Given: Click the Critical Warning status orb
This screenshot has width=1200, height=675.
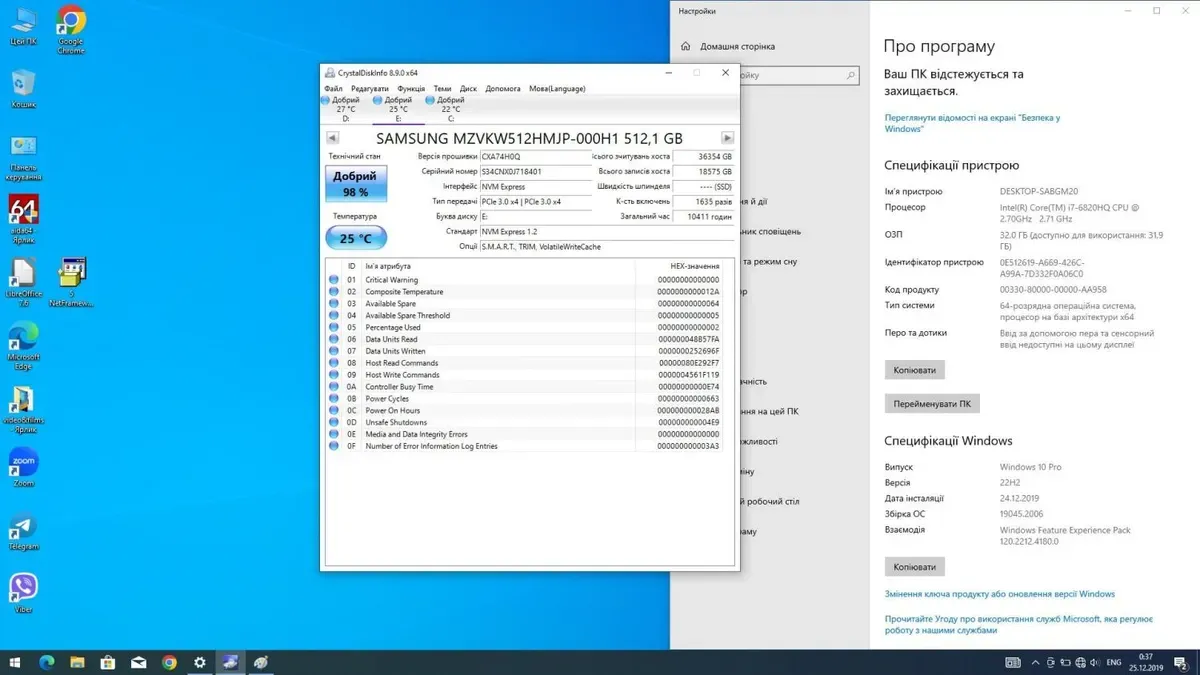Looking at the screenshot, I should click(334, 280).
